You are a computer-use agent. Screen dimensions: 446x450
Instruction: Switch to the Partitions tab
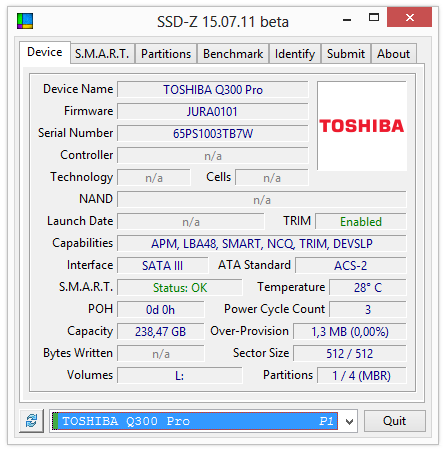point(166,54)
